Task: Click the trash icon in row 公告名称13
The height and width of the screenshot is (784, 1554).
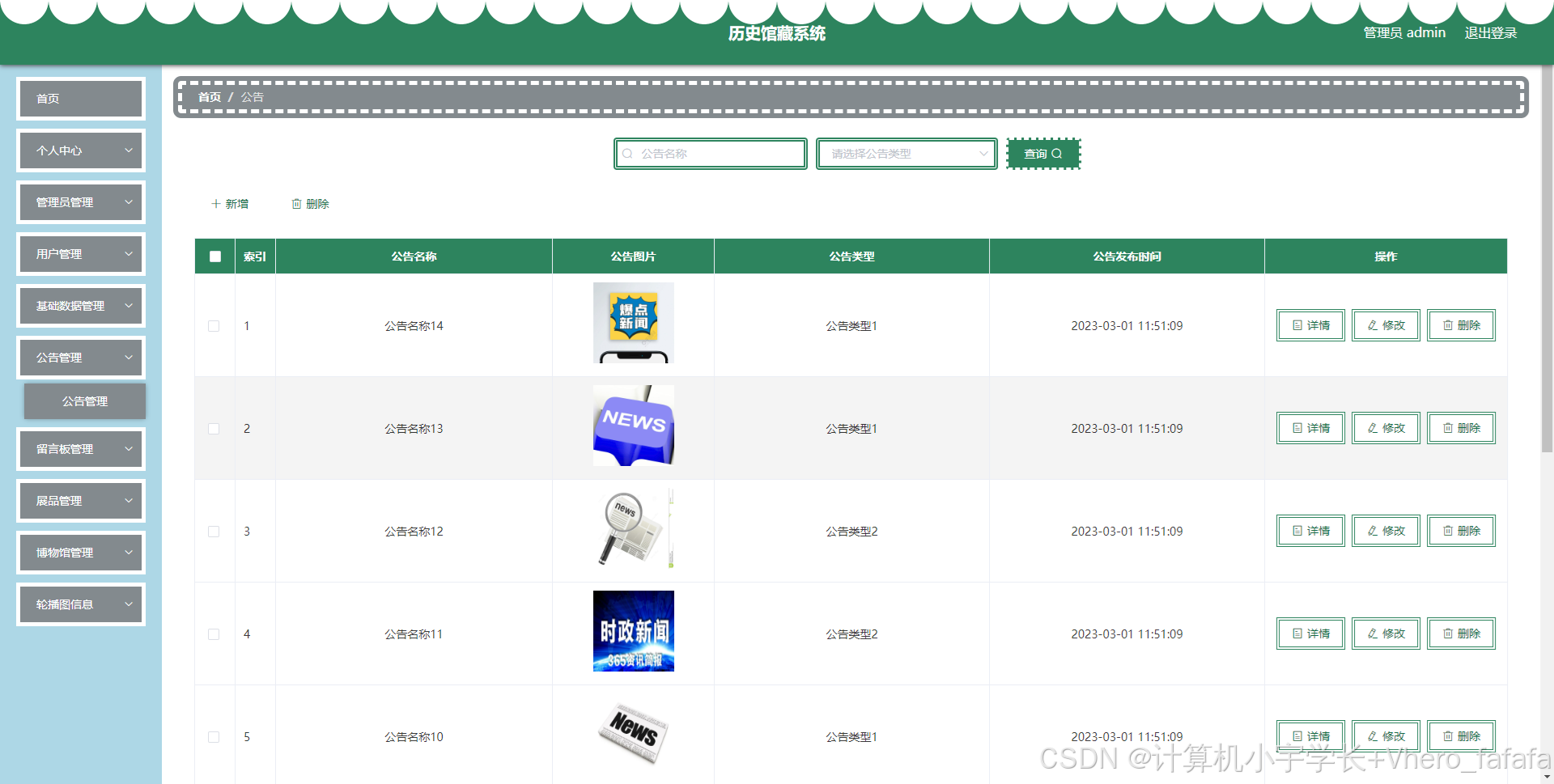Action: tap(1448, 428)
